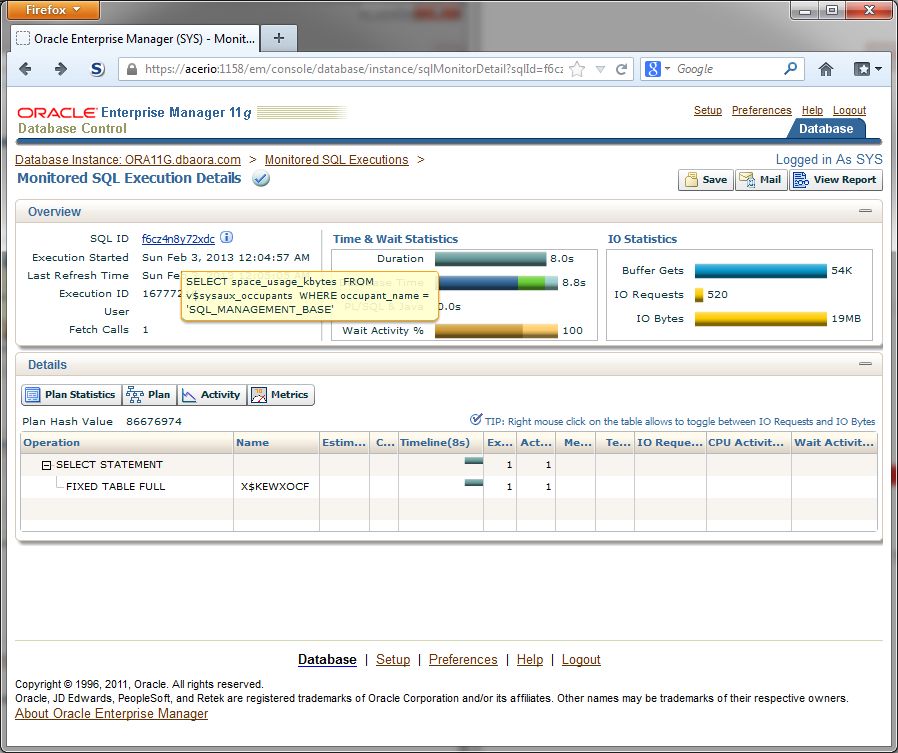
Task: Select the FIXED TABLE FULL row
Action: [449, 487]
